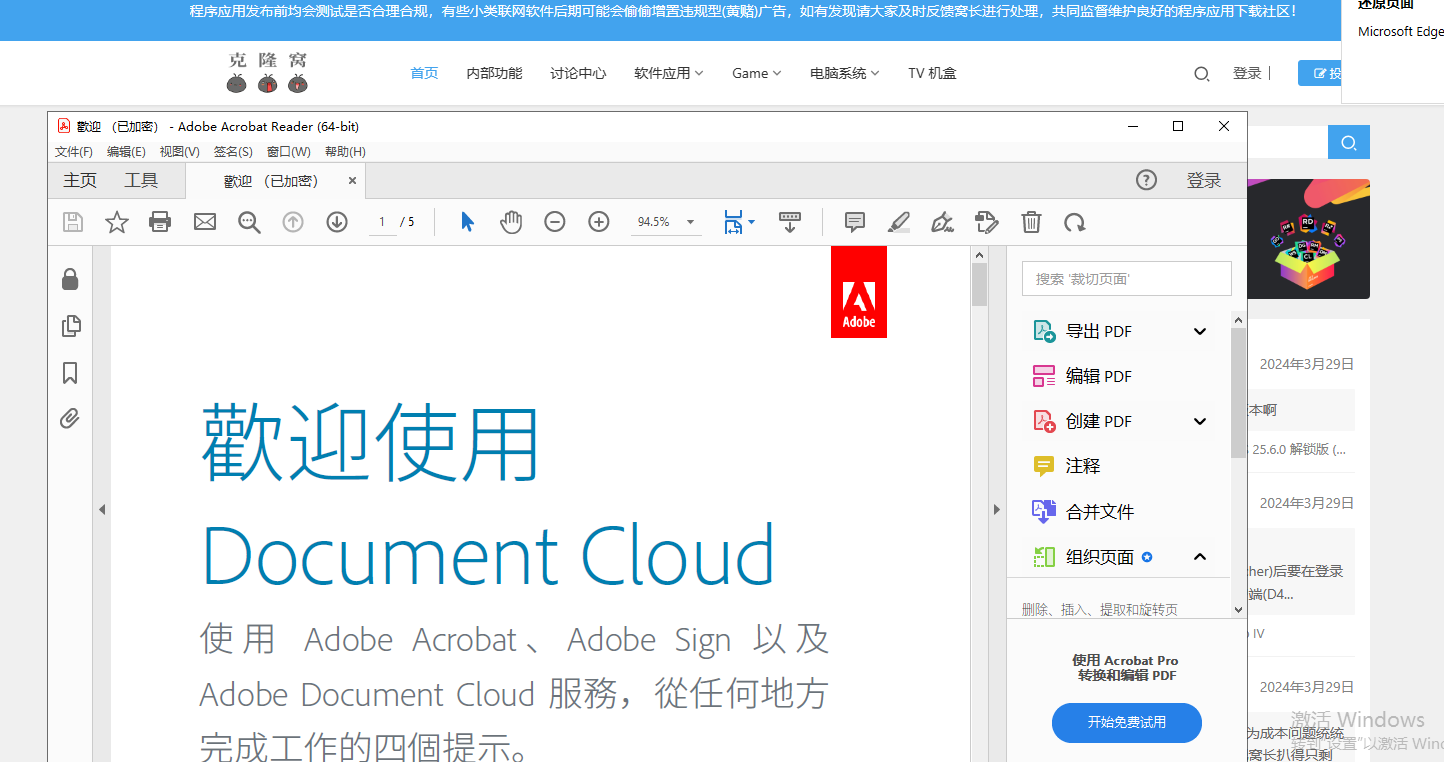Click the edit page toolbar icon
This screenshot has width=1444, height=762.
pyautogui.click(x=987, y=222)
